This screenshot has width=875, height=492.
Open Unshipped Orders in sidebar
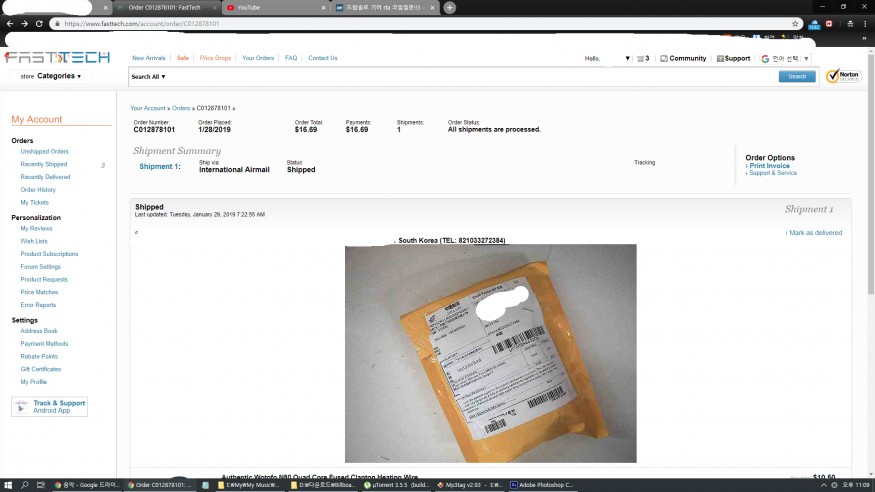point(44,152)
